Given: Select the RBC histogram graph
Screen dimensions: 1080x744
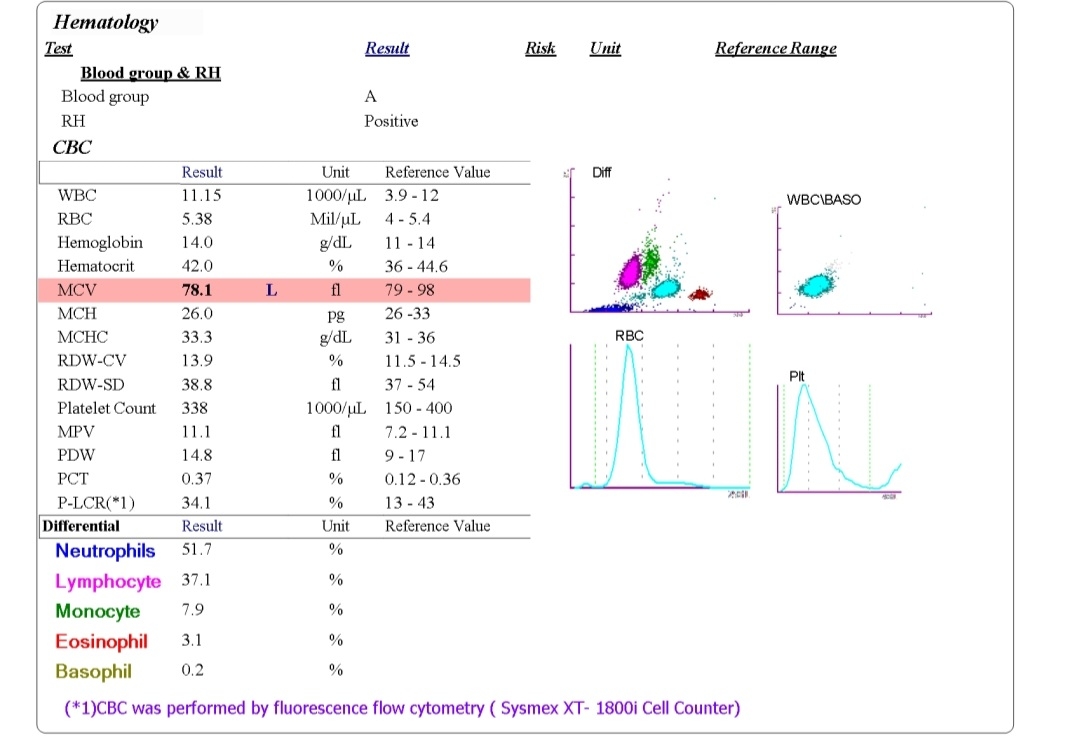Looking at the screenshot, I should 660,412.
